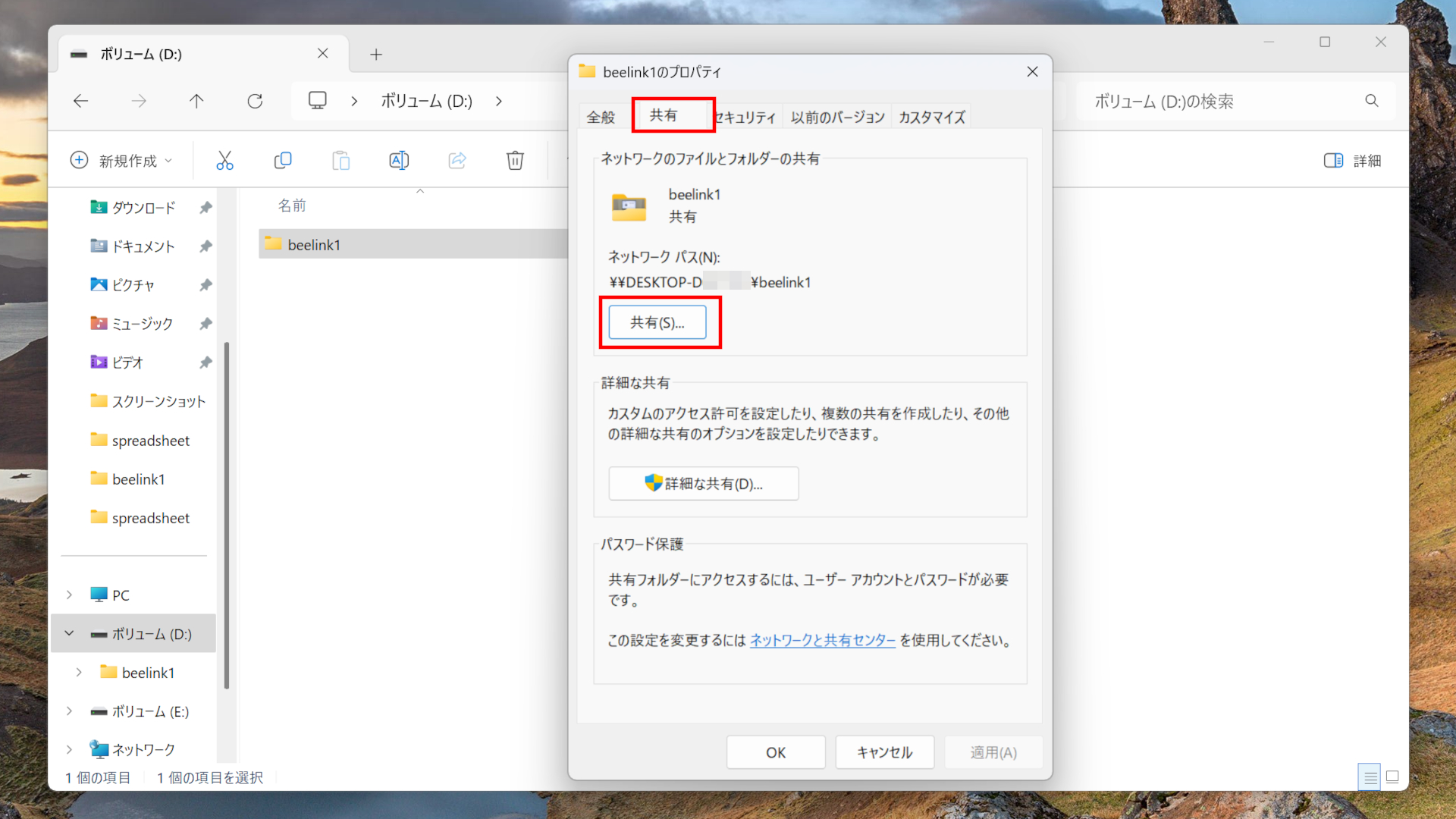The height and width of the screenshot is (819, 1456).
Task: Select the rename icon in the toolbar
Action: 399,160
